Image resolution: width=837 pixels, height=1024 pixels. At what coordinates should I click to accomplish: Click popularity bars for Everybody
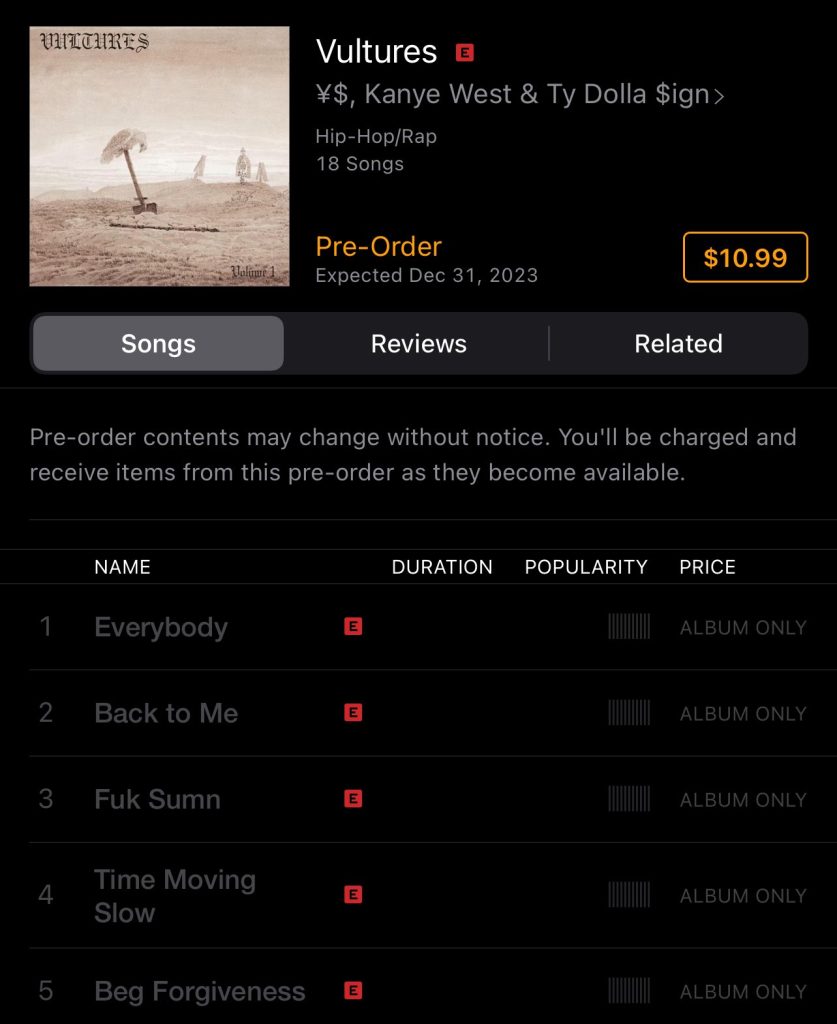(629, 626)
